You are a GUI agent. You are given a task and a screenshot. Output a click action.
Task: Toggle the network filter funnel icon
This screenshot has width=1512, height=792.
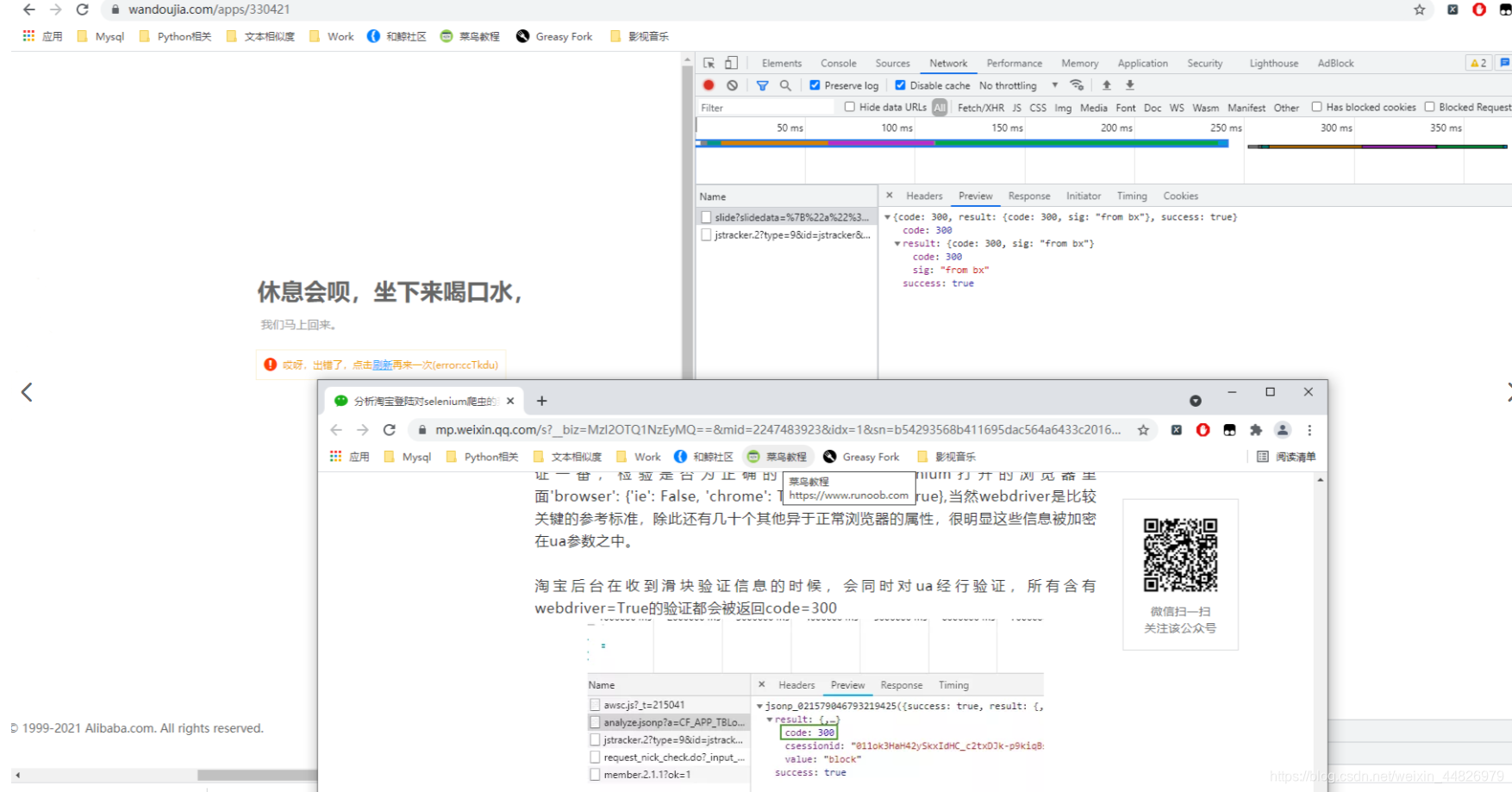click(x=762, y=85)
